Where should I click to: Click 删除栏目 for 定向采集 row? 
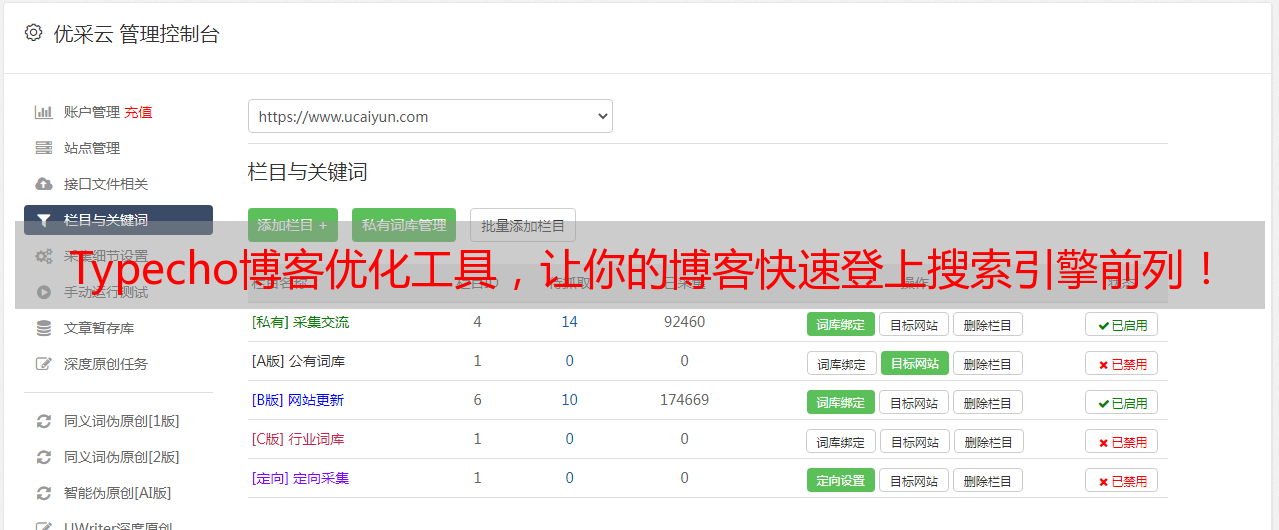coord(987,480)
